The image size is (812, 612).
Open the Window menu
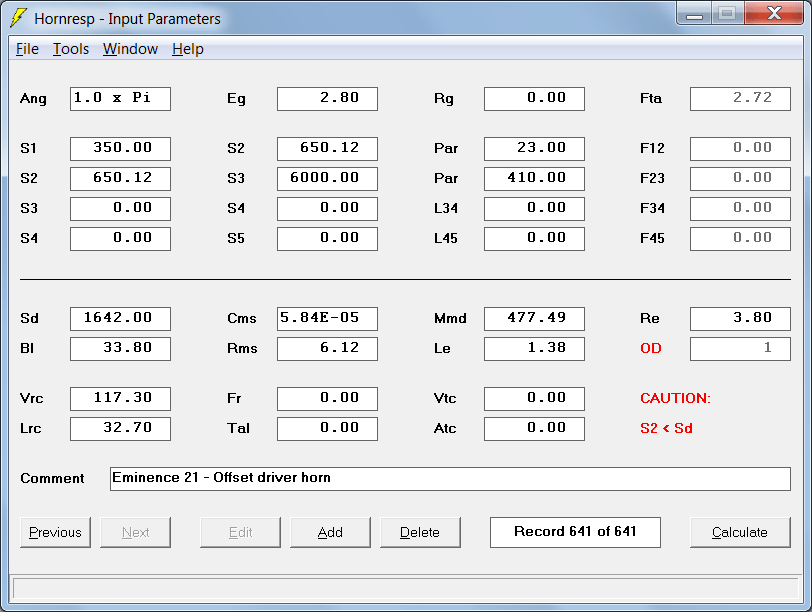pyautogui.click(x=130, y=49)
